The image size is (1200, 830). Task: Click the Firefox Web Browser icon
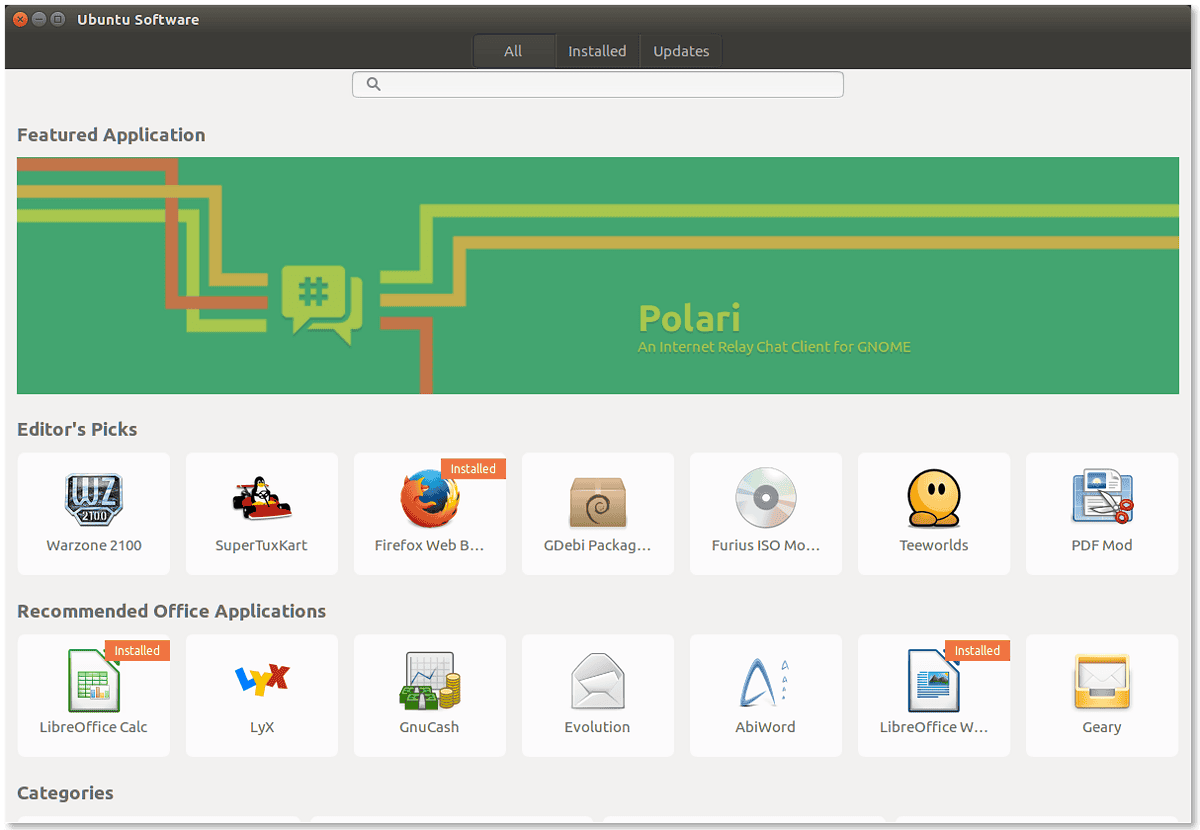tap(430, 500)
